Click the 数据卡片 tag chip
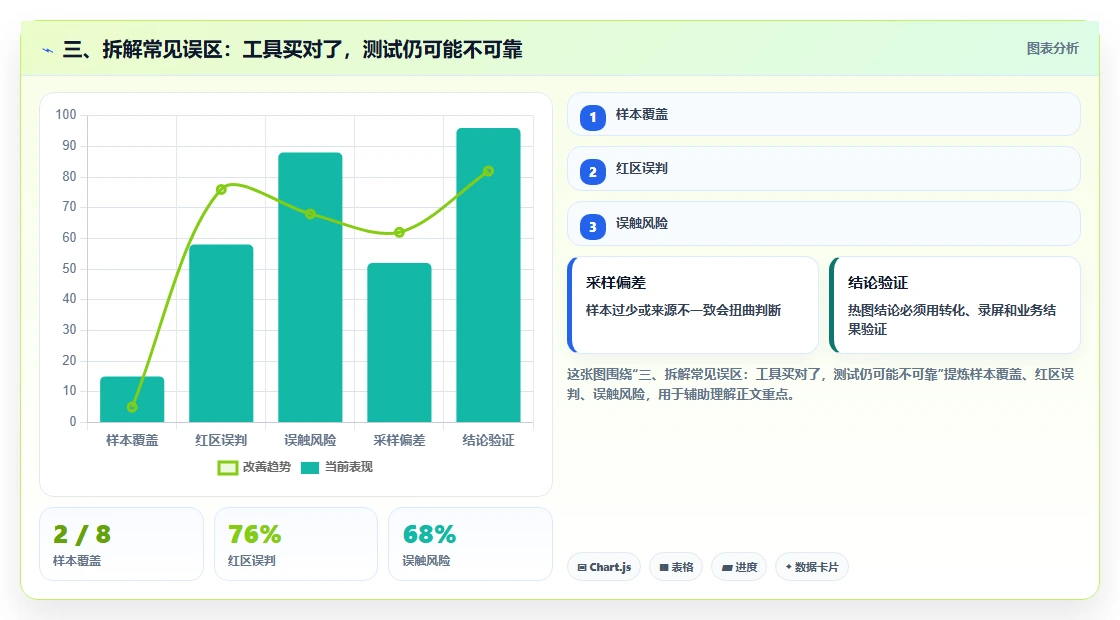1120x620 pixels. pyautogui.click(x=811, y=567)
